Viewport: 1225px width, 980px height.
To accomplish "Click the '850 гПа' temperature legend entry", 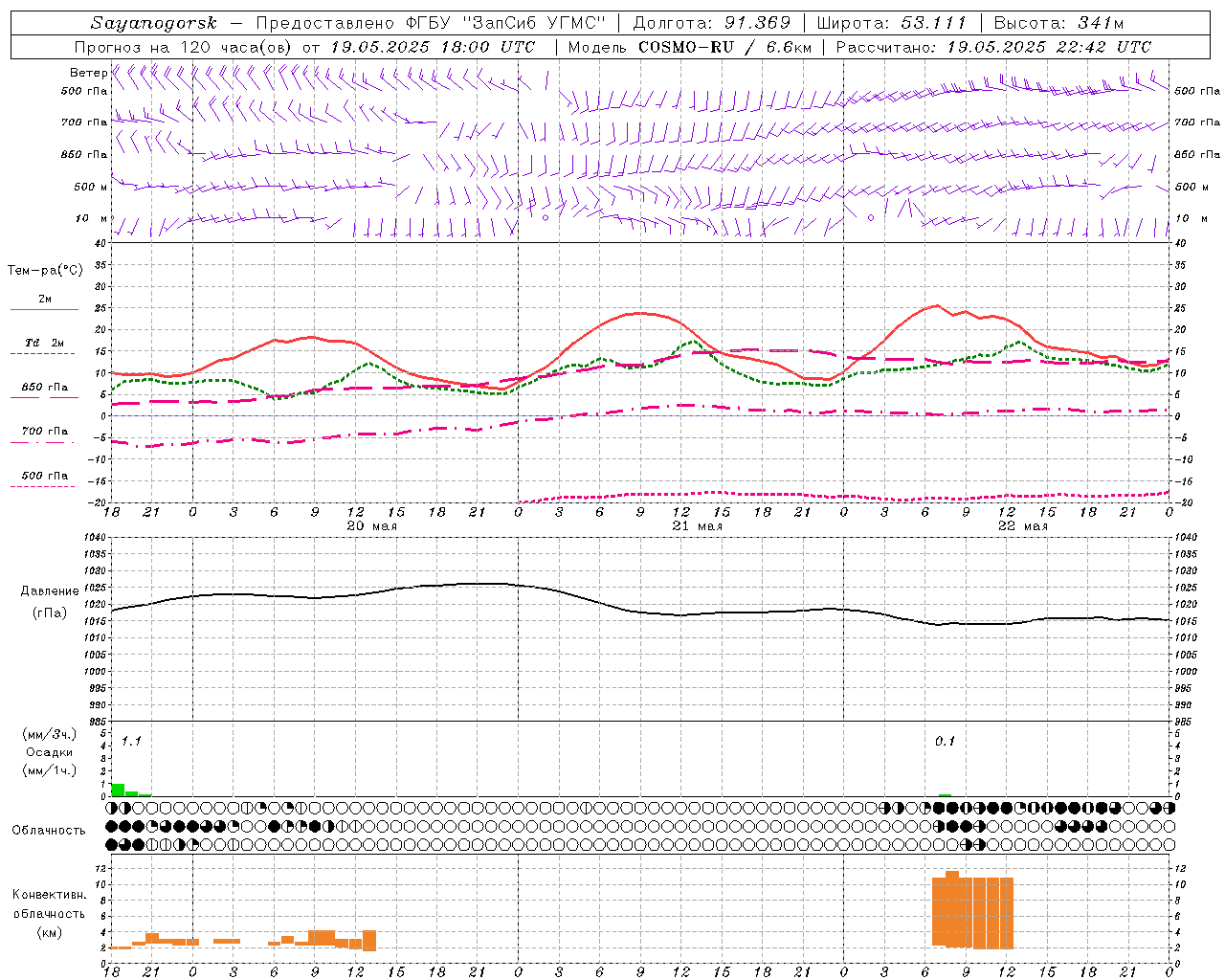I will [x=44, y=388].
